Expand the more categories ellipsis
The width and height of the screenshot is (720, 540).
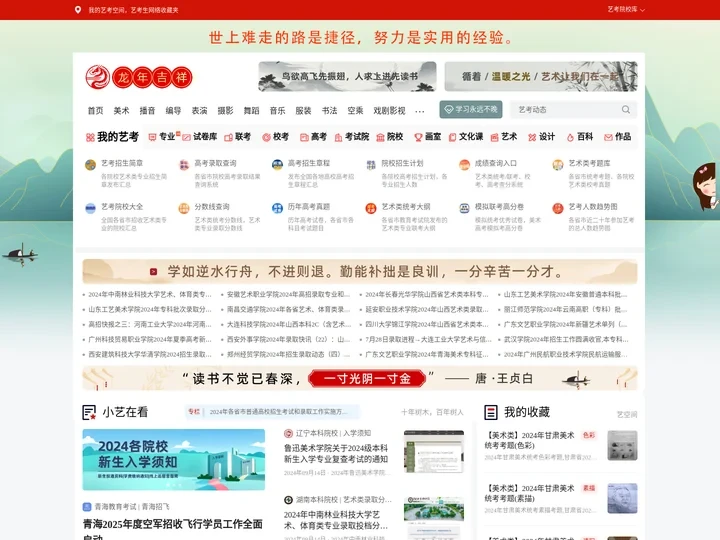pyautogui.click(x=420, y=111)
